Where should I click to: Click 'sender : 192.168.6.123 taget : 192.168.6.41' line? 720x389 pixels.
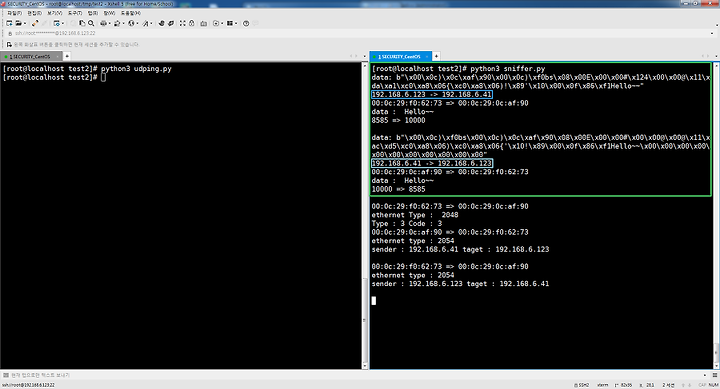461,284
